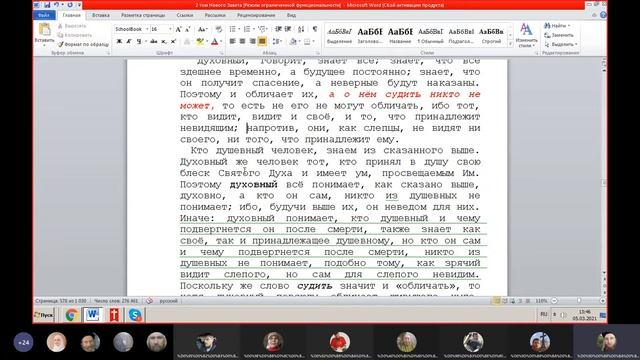Decrease paragraph indent
Image resolution: width=640 pixels, height=360 pixels.
point(278,29)
